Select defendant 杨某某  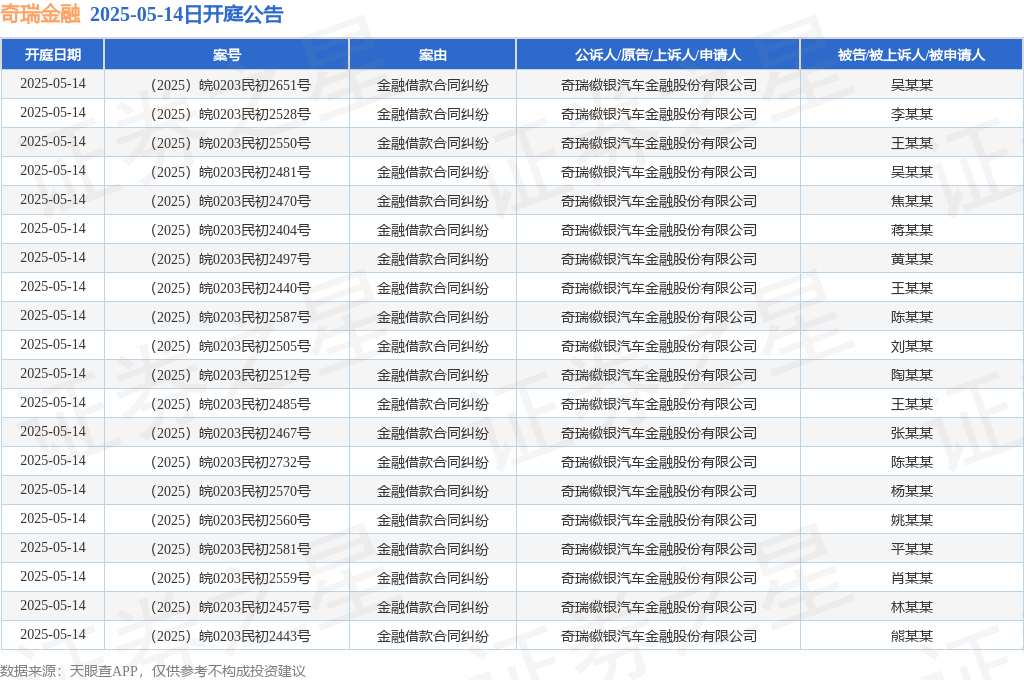[x=912, y=491]
